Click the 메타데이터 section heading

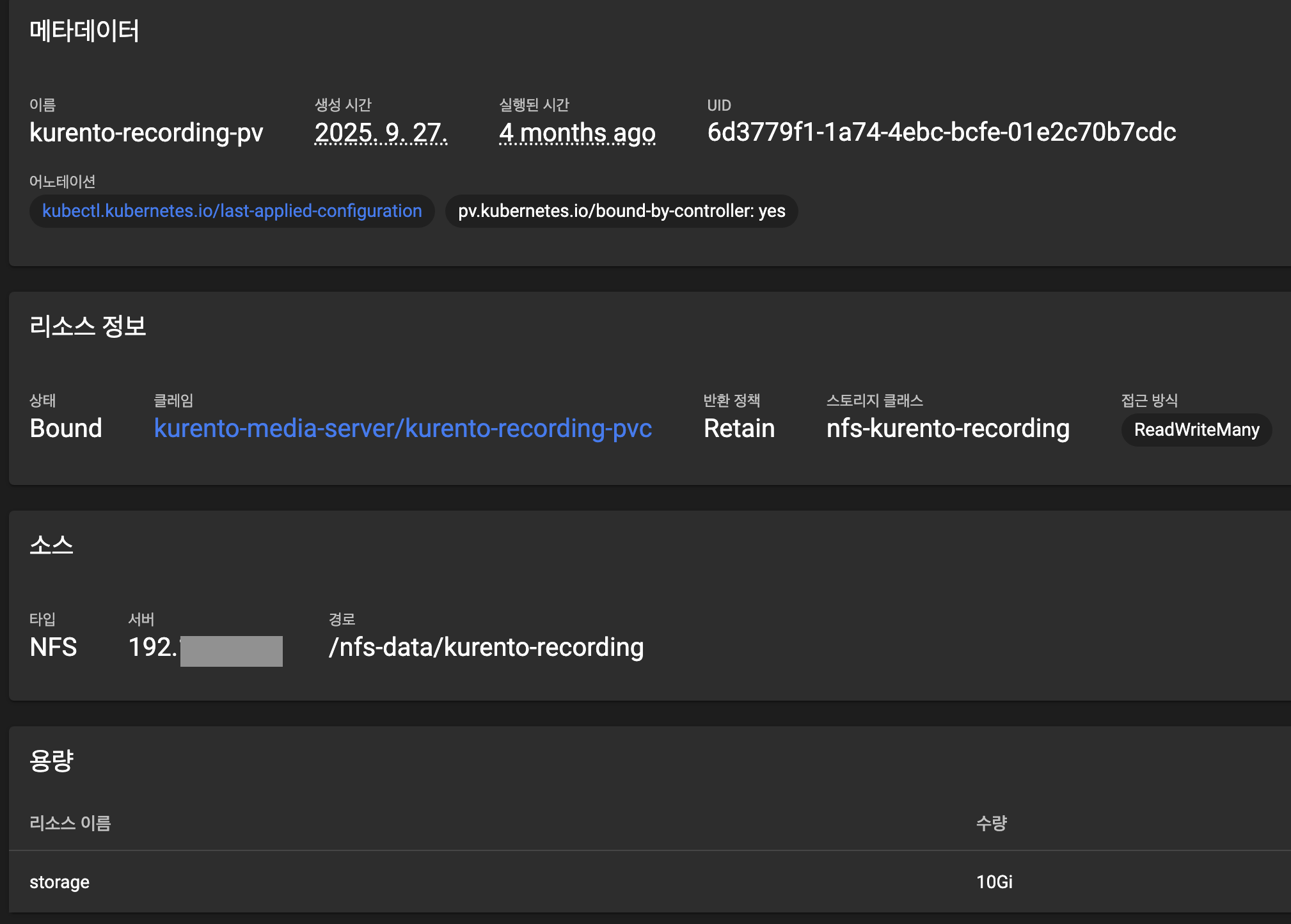pos(84,31)
